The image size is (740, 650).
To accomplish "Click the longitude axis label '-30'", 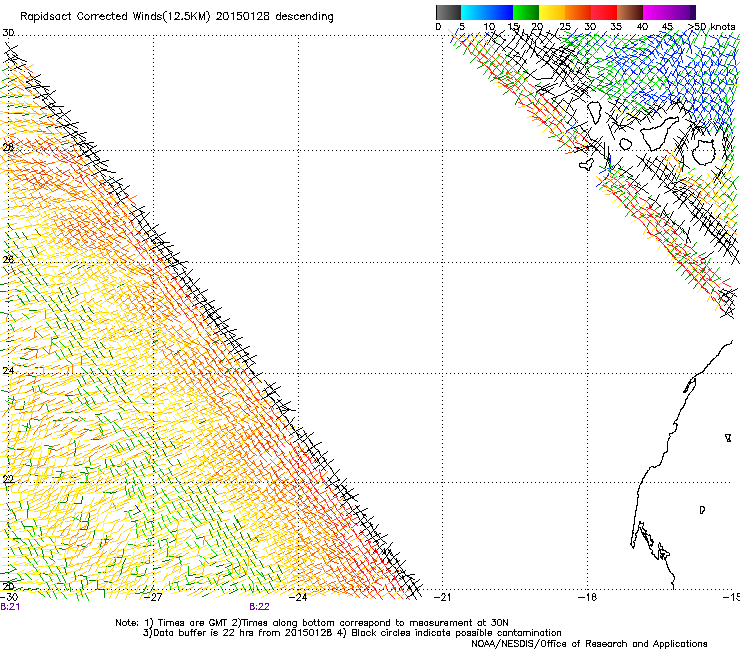I will [9, 597].
